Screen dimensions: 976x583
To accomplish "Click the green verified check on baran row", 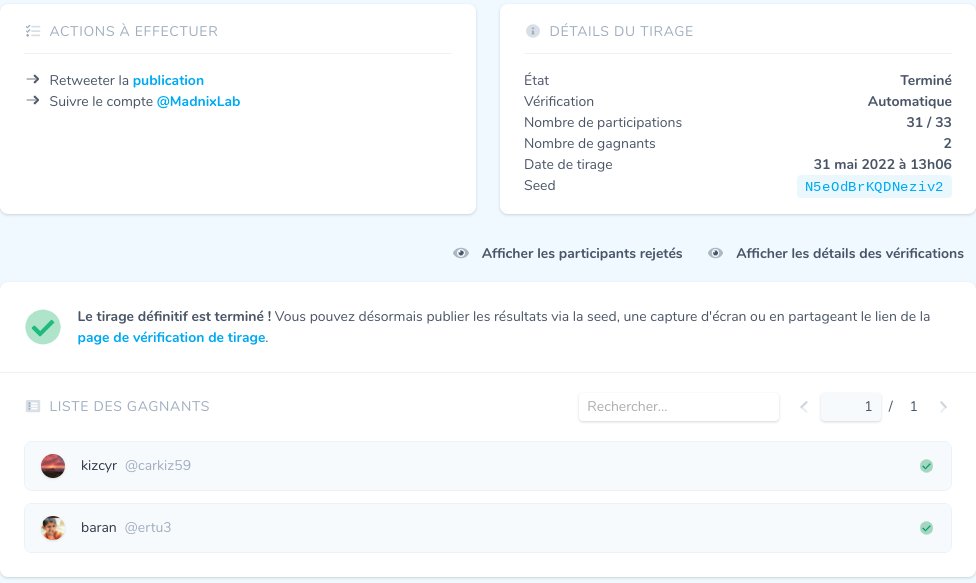I will tap(926, 528).
